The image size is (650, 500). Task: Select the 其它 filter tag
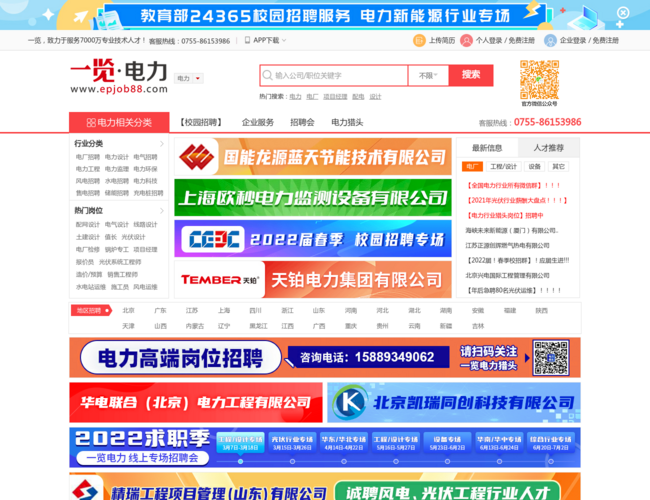558,167
